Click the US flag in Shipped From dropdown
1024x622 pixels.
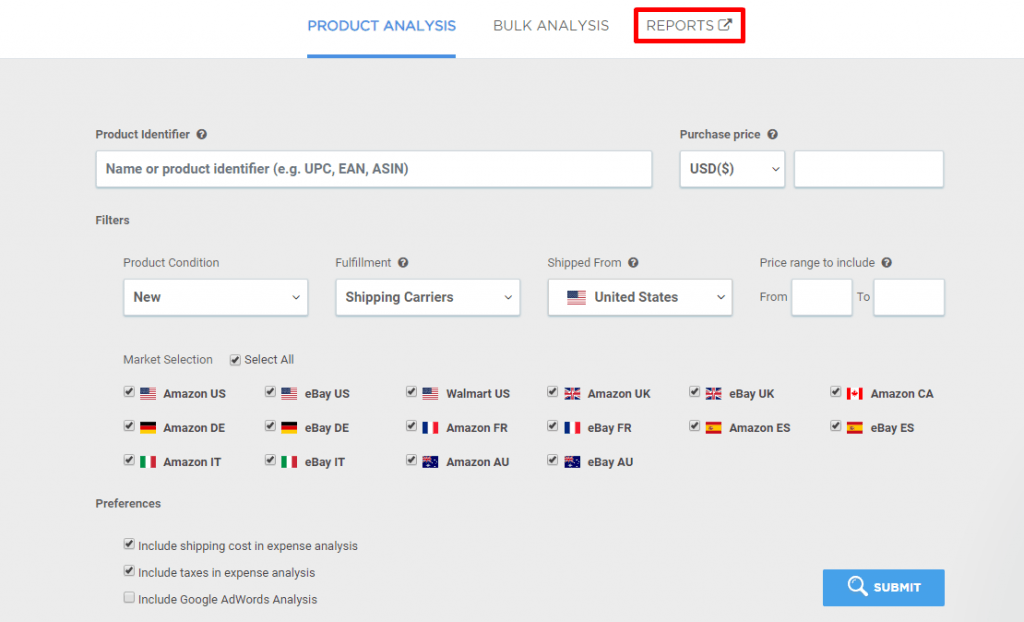(x=576, y=297)
